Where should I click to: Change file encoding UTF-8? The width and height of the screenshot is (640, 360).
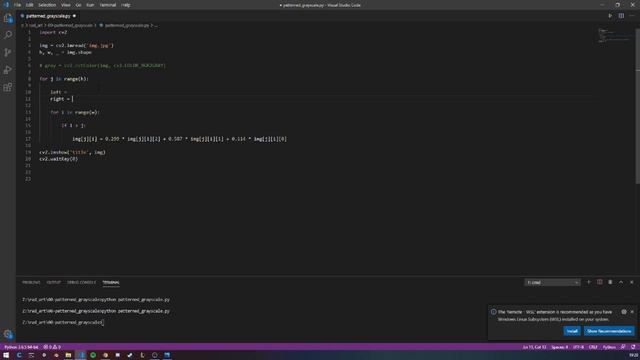click(x=578, y=347)
